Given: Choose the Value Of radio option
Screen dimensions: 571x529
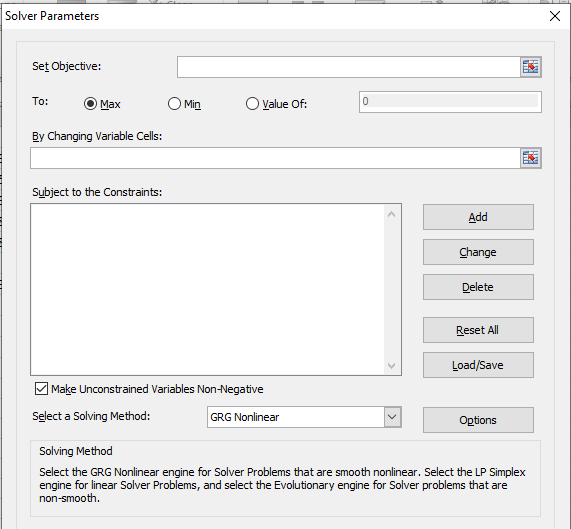Looking at the screenshot, I should point(252,104).
